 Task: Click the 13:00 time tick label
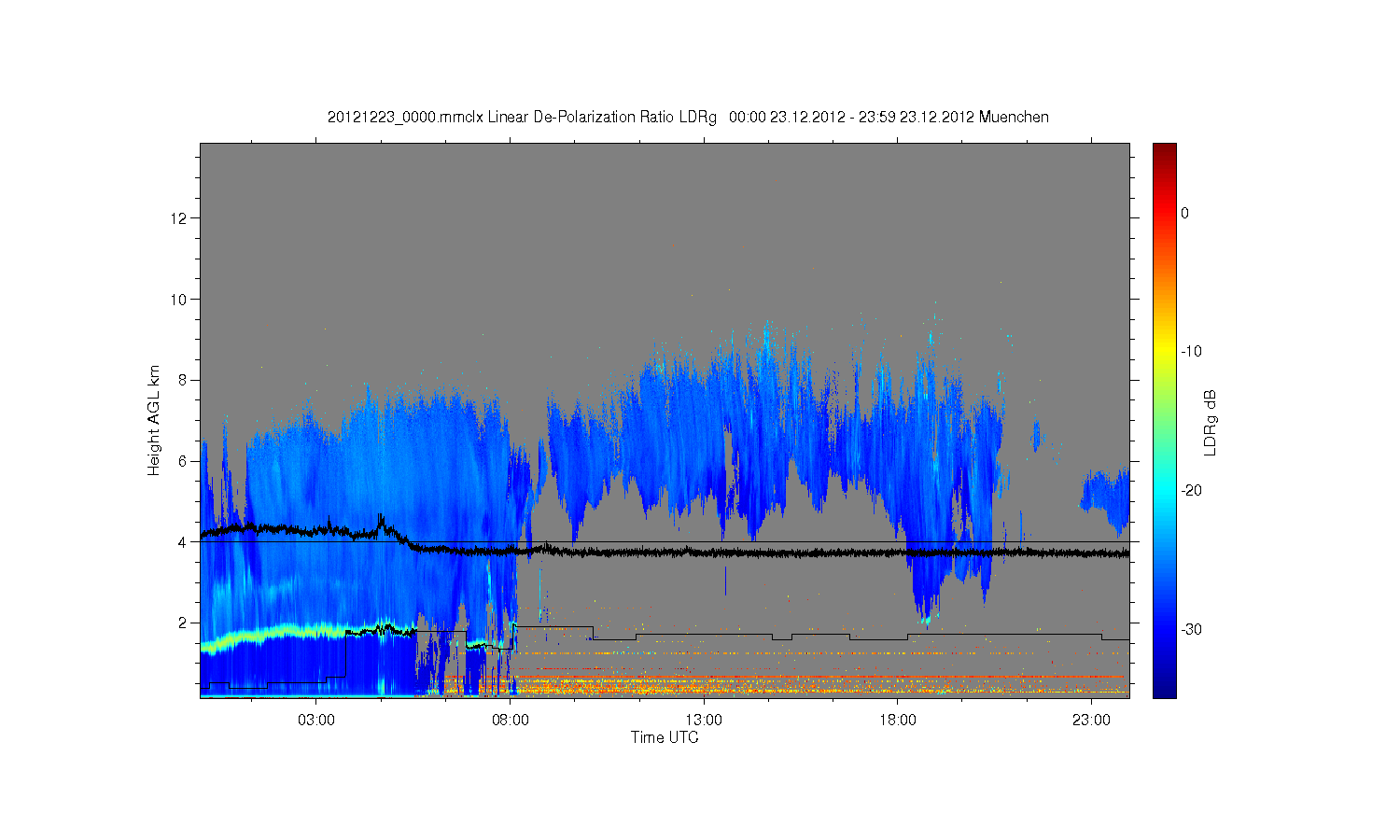tap(704, 721)
